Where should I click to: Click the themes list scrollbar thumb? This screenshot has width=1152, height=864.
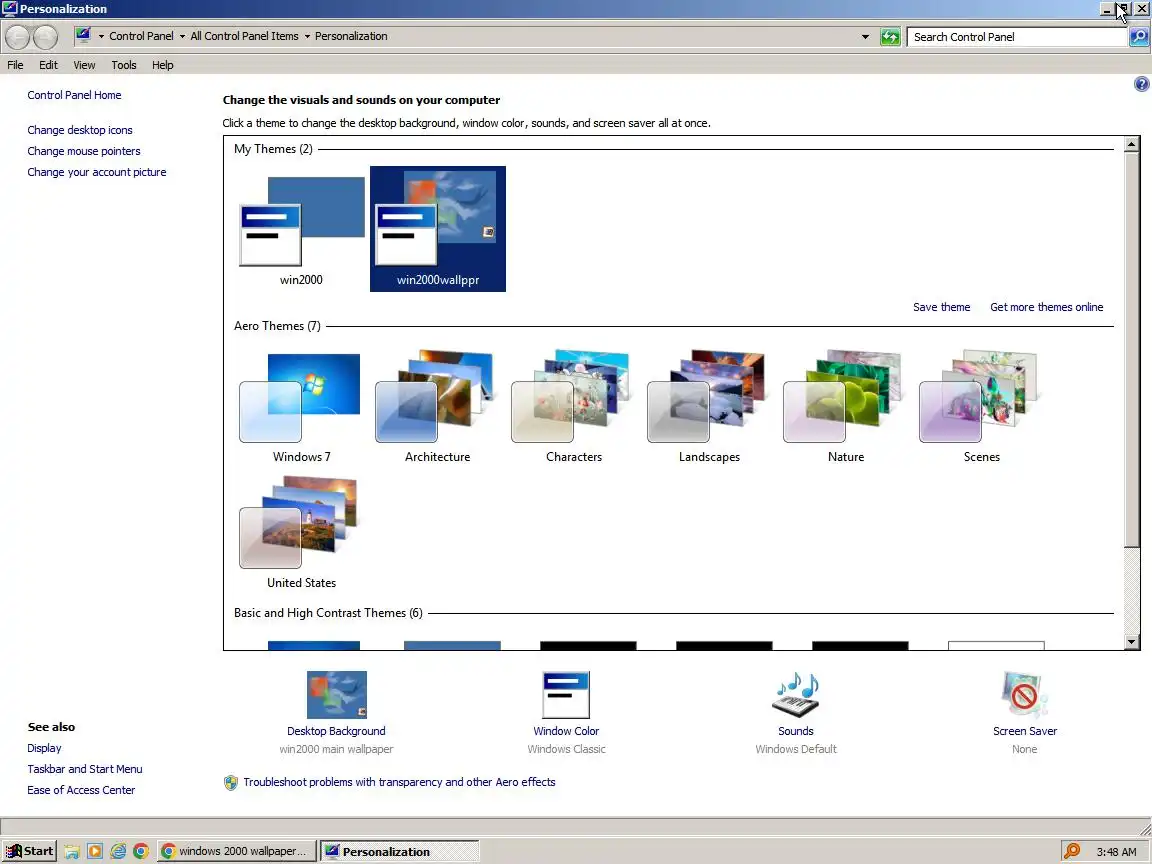point(1131,349)
